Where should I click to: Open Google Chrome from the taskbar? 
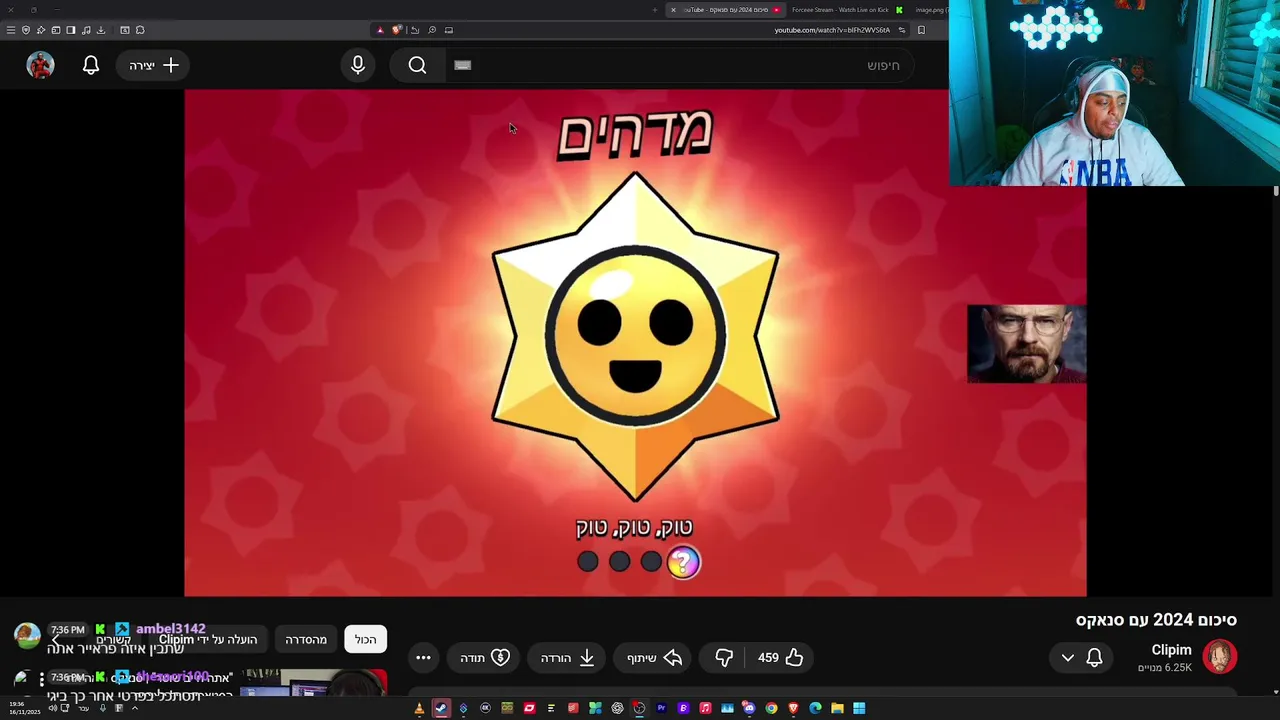(x=771, y=708)
